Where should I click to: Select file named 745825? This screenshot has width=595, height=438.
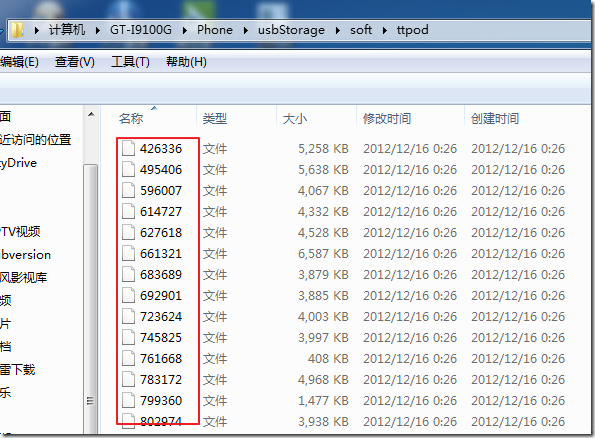pos(161,337)
